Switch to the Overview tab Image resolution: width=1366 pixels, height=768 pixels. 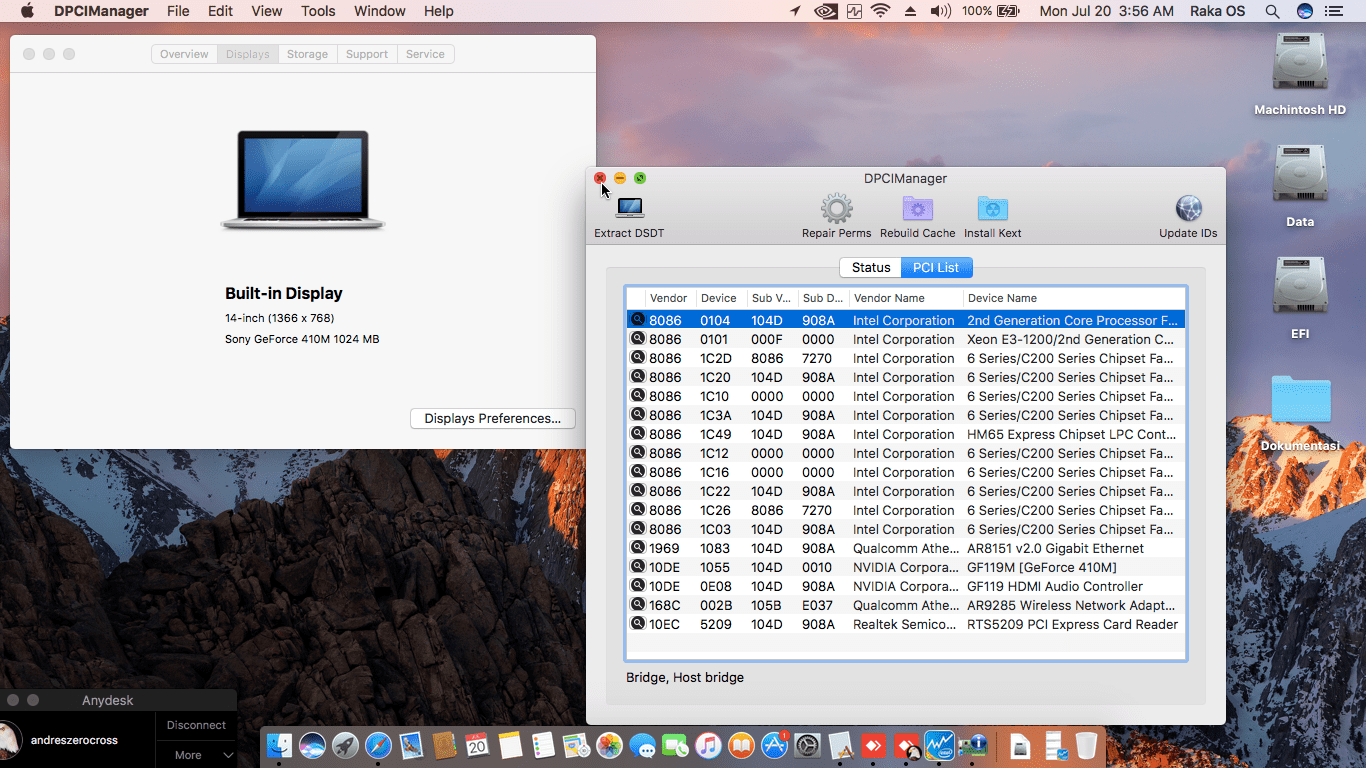[184, 54]
